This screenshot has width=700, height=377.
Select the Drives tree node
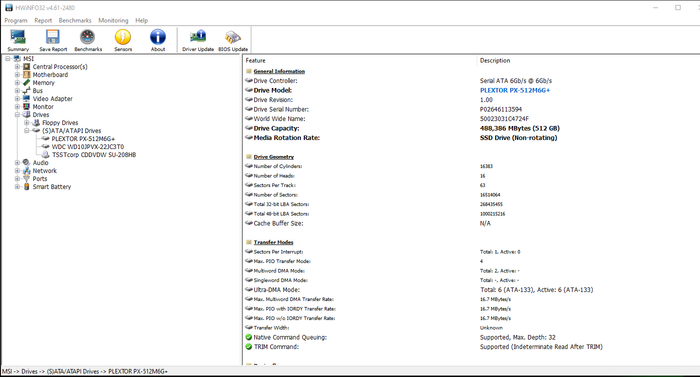click(x=41, y=115)
